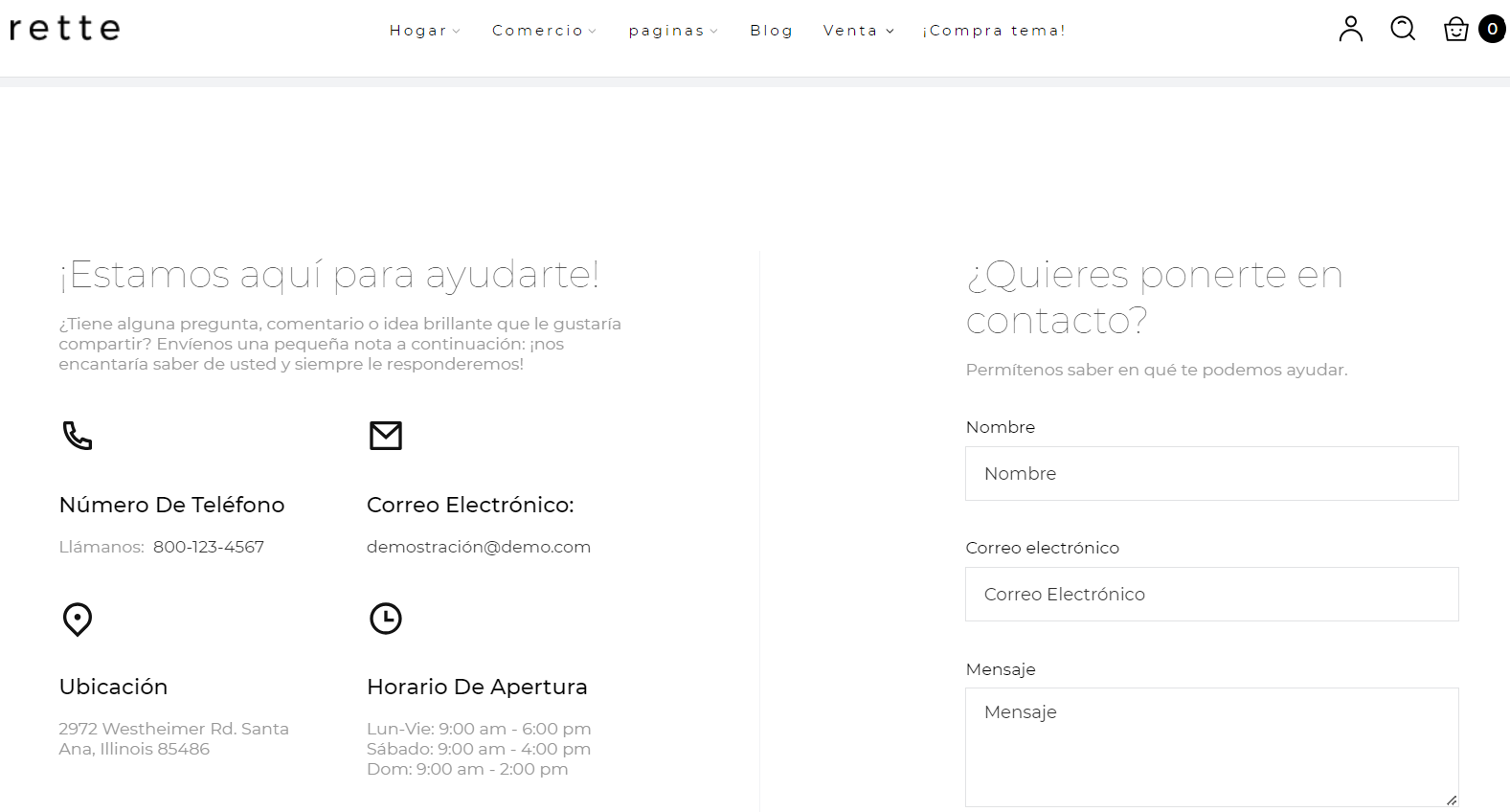Expand the Comercio menu dropdown

tap(544, 31)
